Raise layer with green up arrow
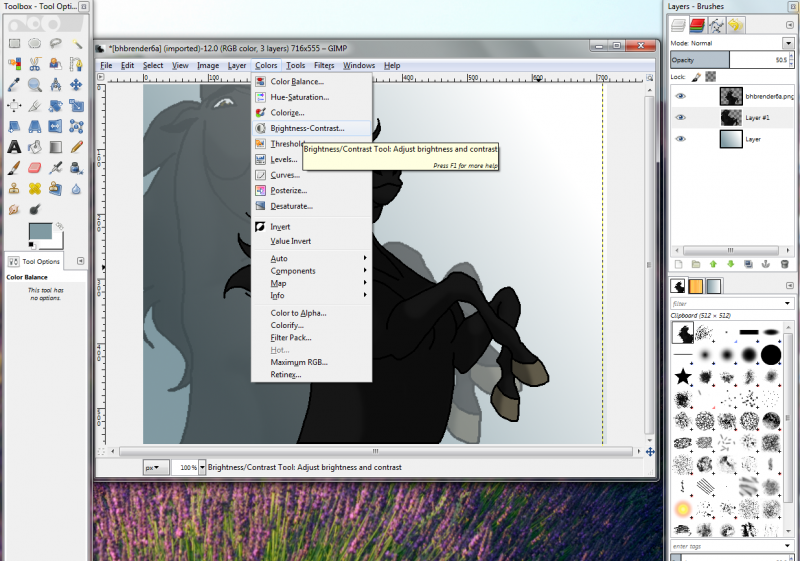The width and height of the screenshot is (800, 561). pyautogui.click(x=713, y=264)
